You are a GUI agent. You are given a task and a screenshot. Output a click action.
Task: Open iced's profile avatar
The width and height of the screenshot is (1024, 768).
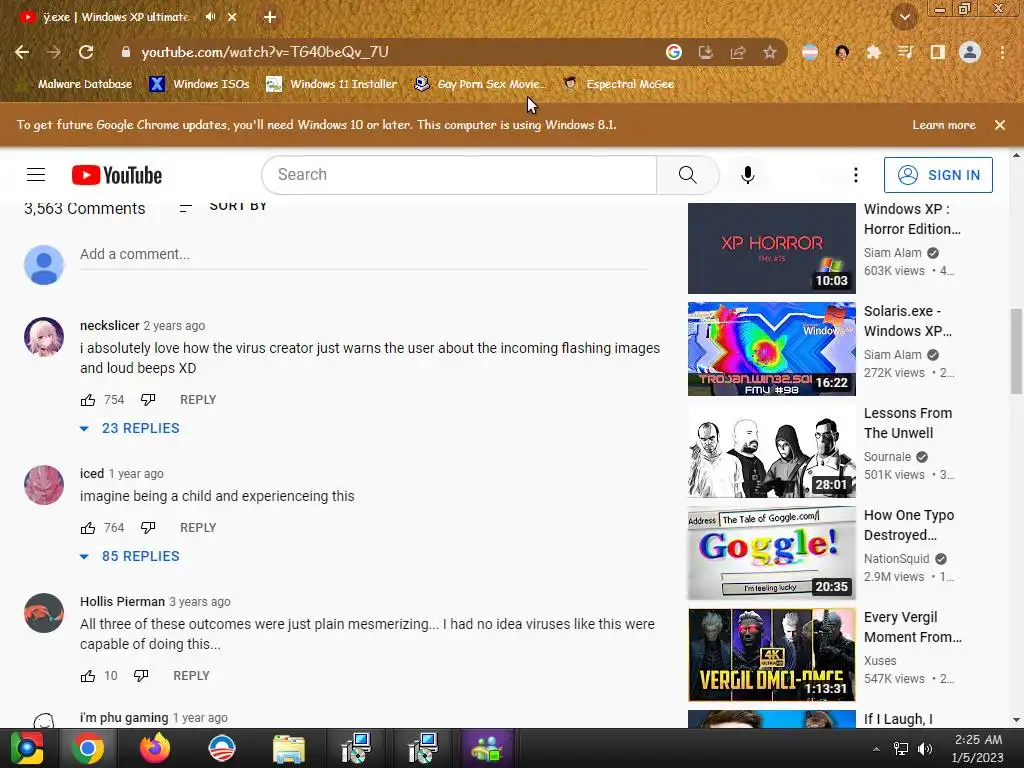click(x=44, y=485)
